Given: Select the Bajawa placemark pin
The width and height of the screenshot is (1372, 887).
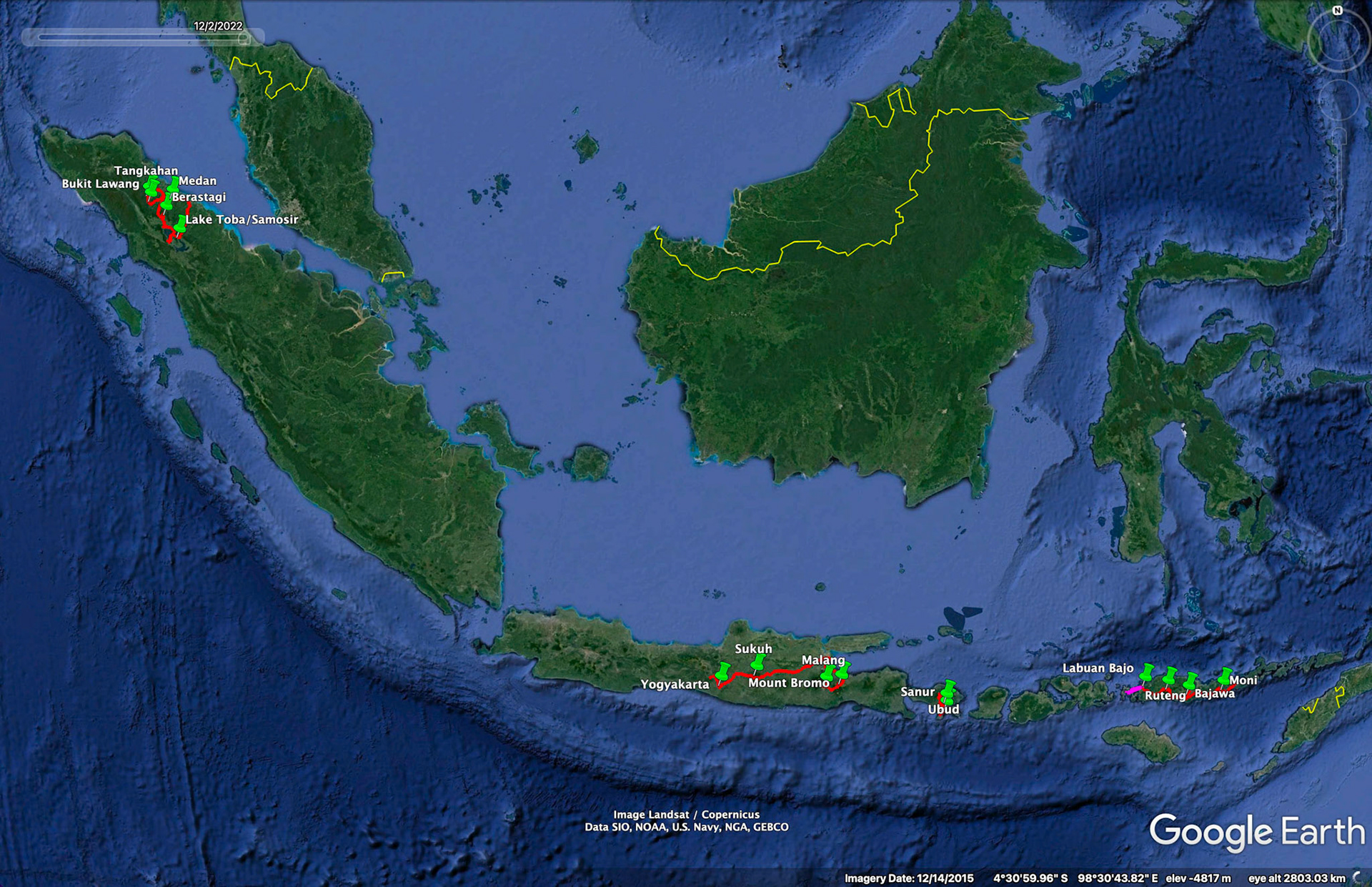Looking at the screenshot, I should (1190, 680).
